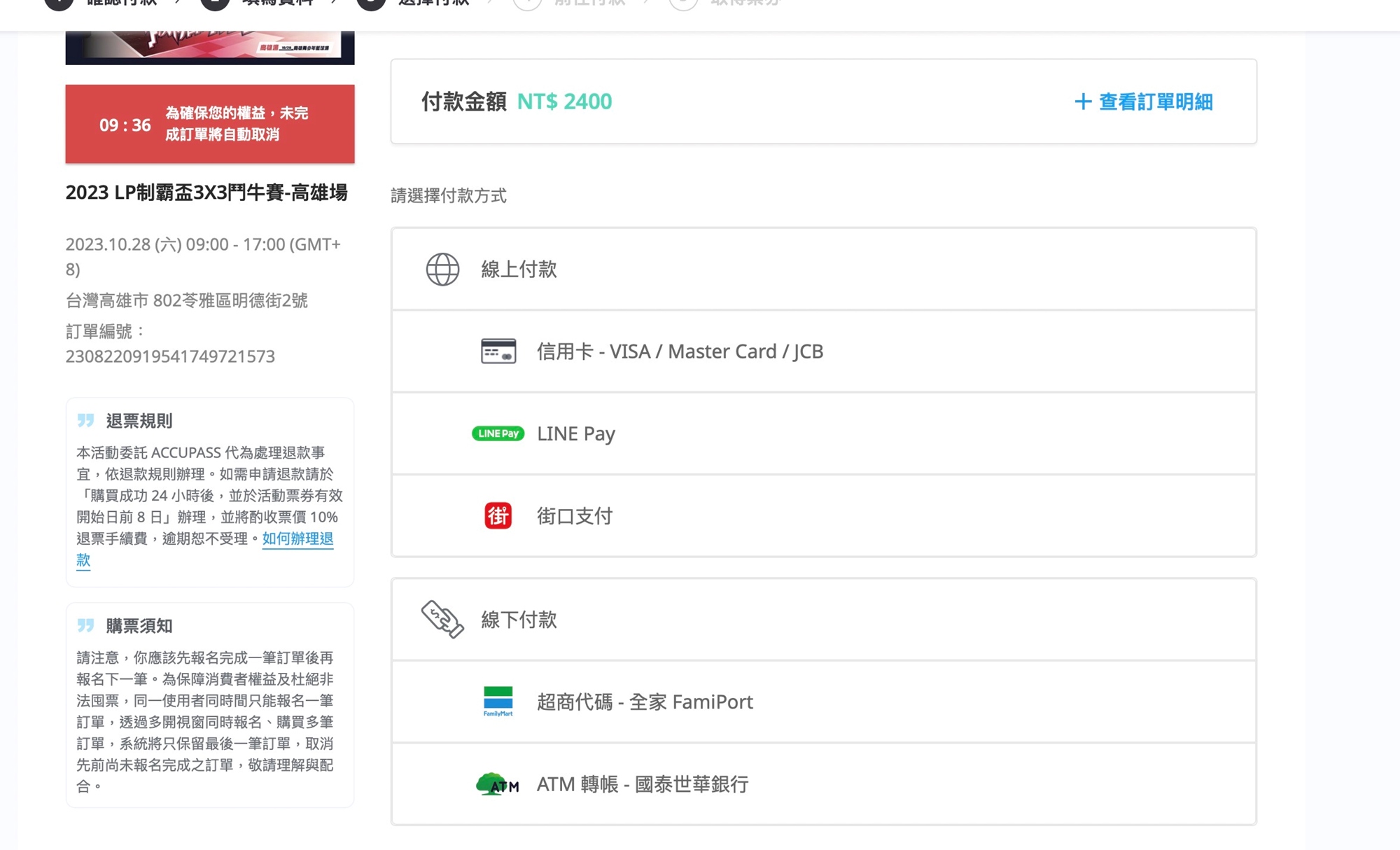Select 超商代碼 全家 FamiPort option
1400x850 pixels.
645,702
